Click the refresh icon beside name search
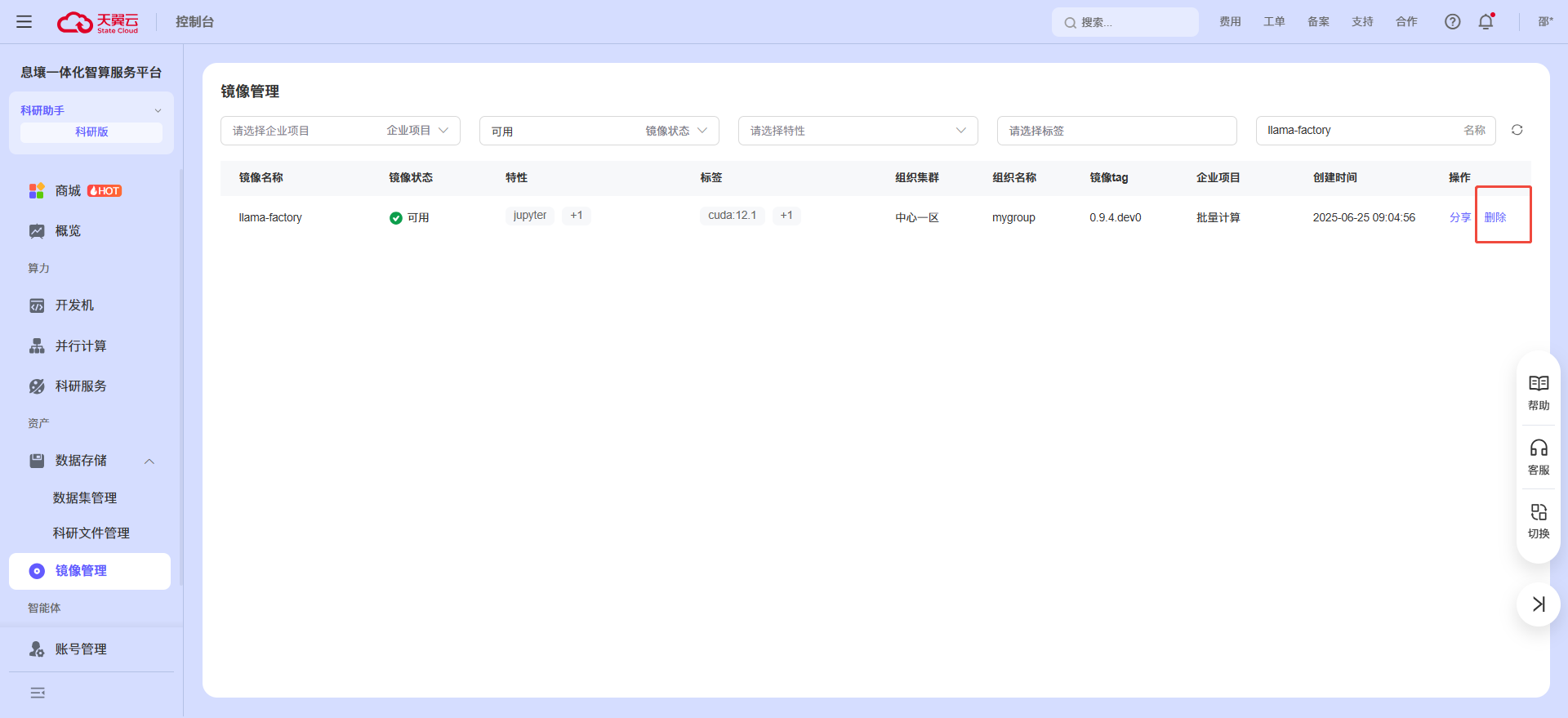Image resolution: width=1568 pixels, height=718 pixels. click(x=1517, y=130)
